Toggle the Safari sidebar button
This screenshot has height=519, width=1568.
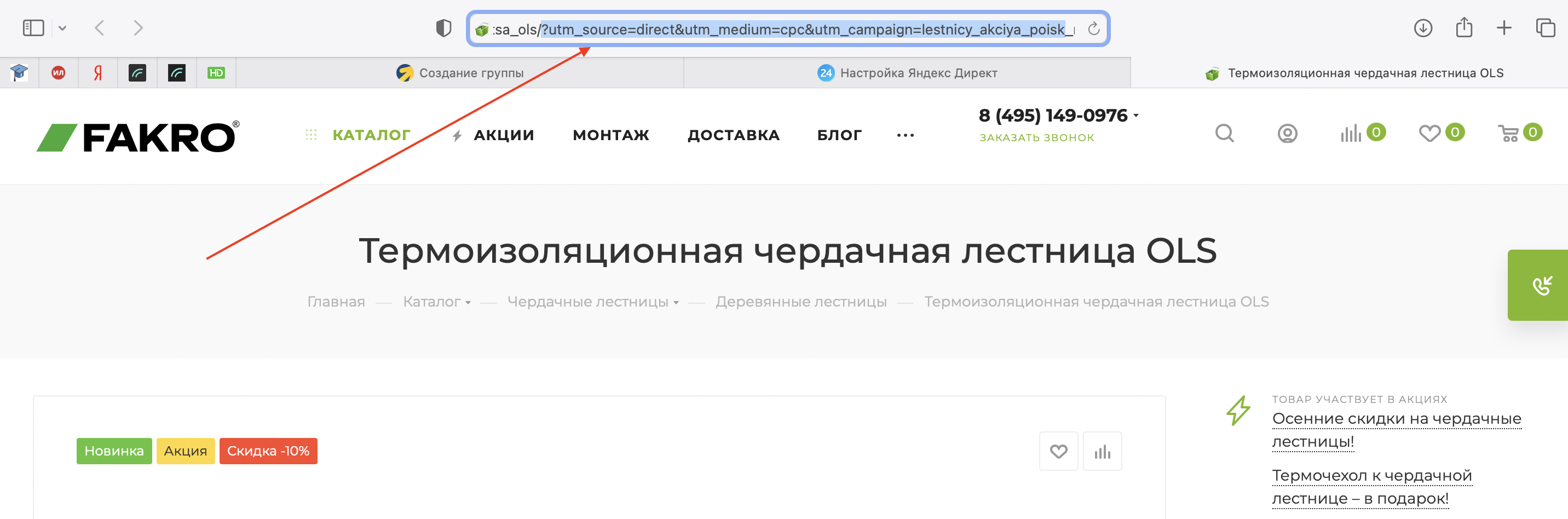[x=33, y=28]
